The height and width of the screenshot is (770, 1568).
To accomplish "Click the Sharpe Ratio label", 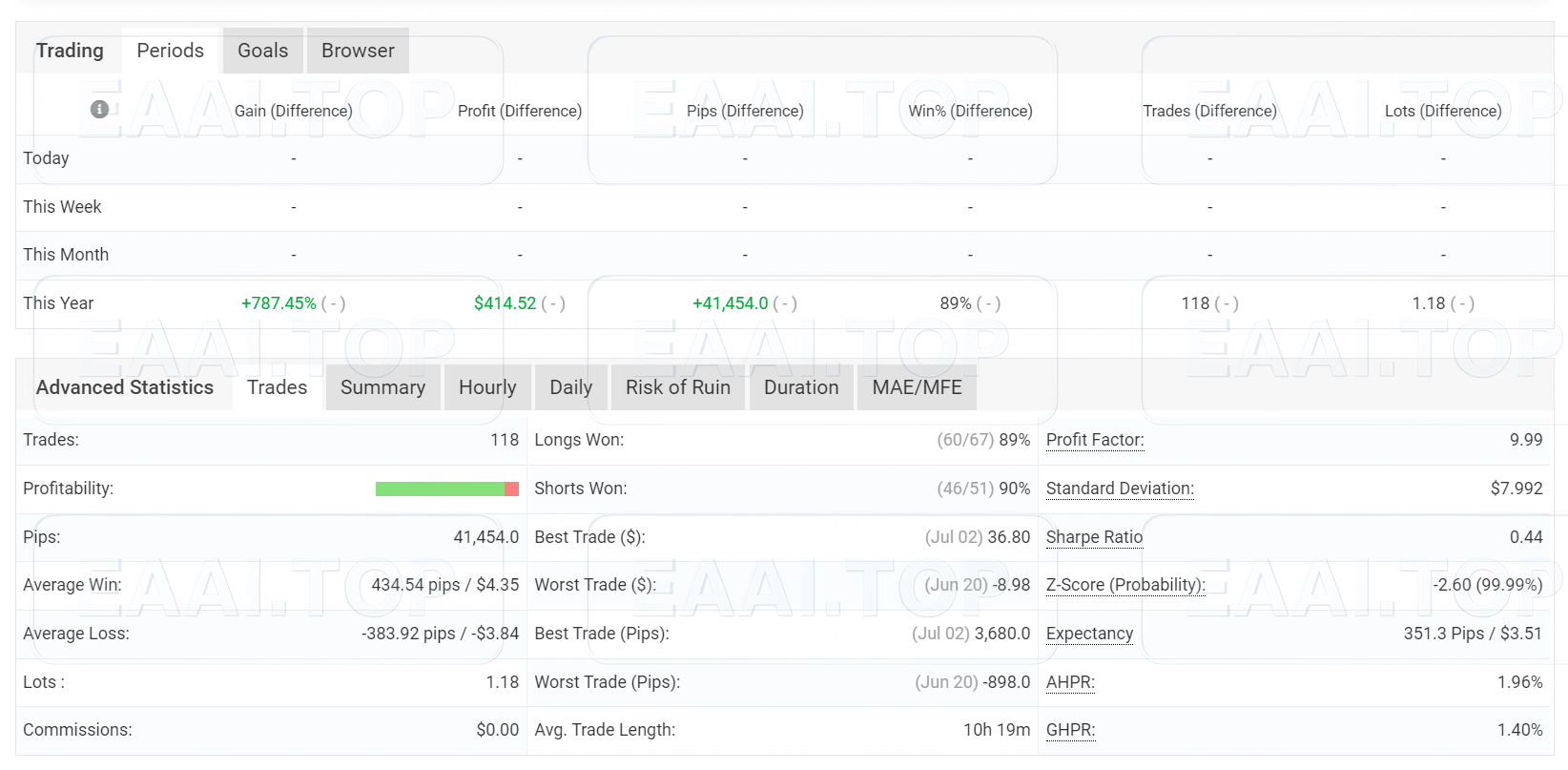I will [x=1094, y=537].
